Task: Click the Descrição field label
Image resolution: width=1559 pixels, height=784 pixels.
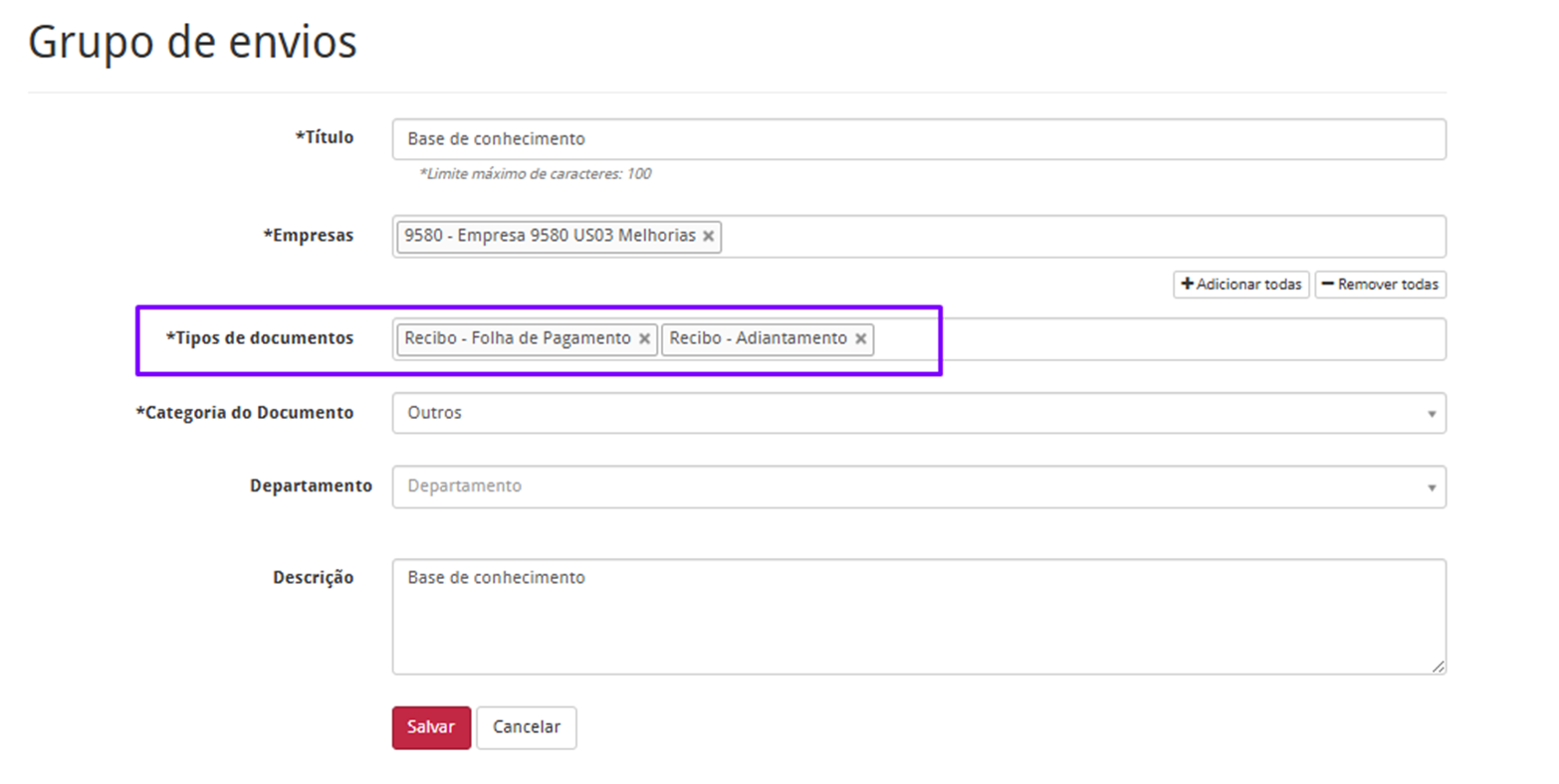Action: coord(313,578)
